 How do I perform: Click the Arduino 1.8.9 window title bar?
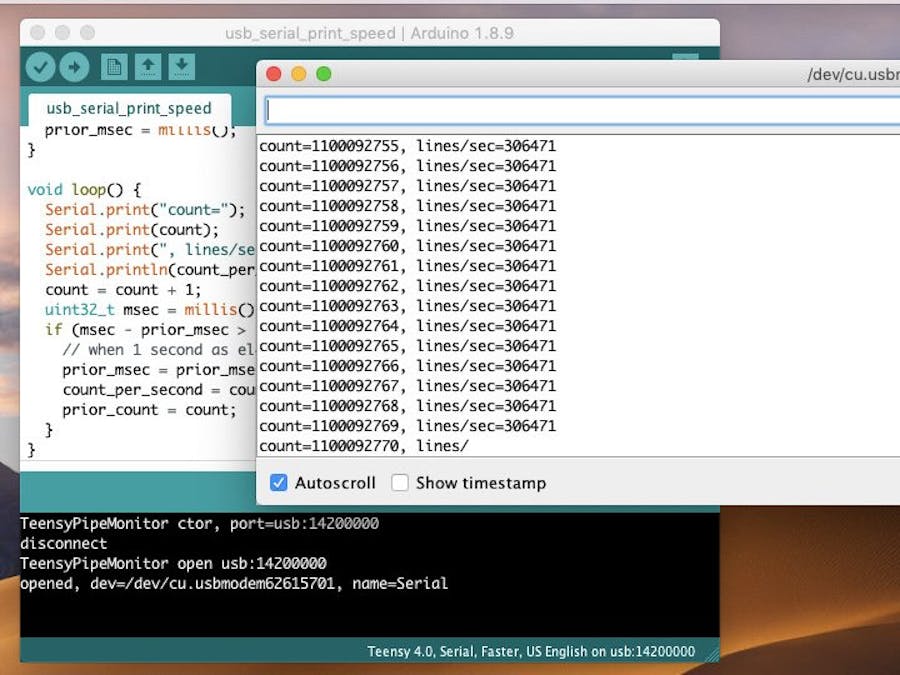(x=369, y=33)
